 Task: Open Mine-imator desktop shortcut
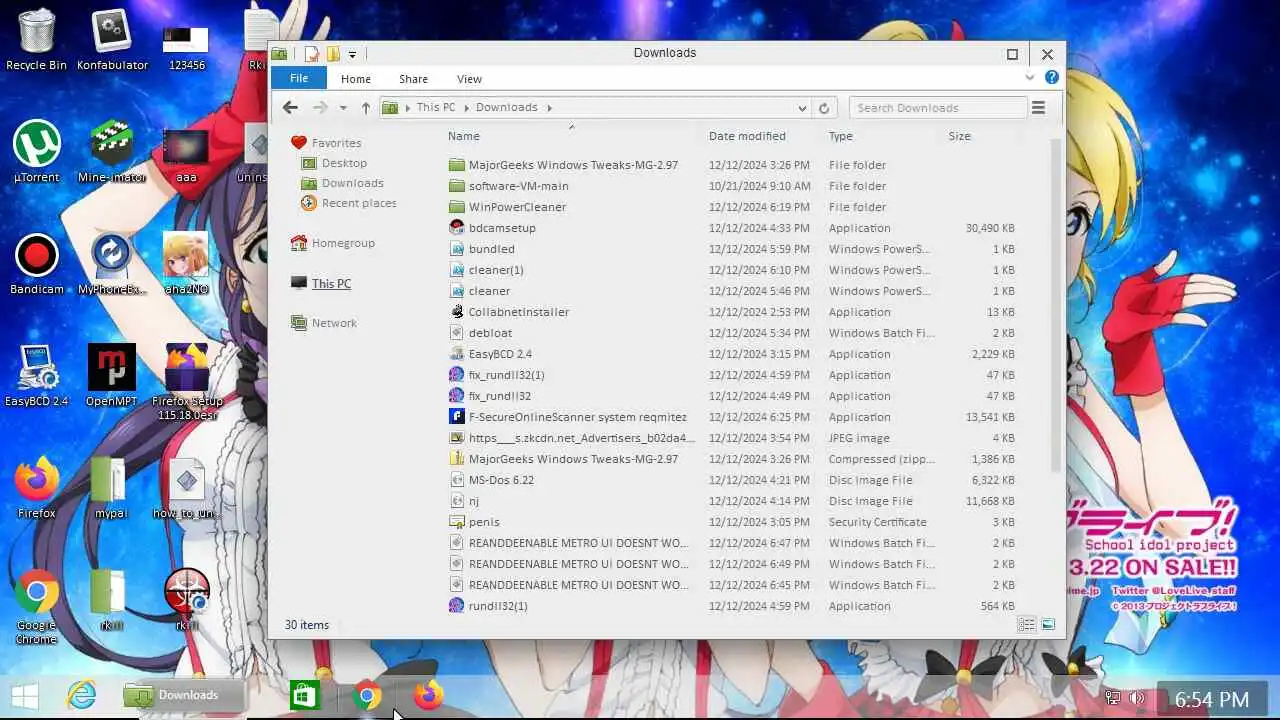[112, 152]
